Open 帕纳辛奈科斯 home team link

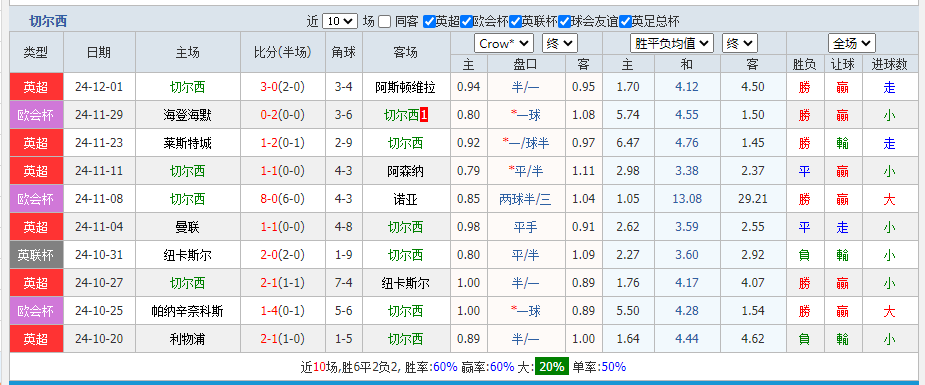pyautogui.click(x=188, y=311)
